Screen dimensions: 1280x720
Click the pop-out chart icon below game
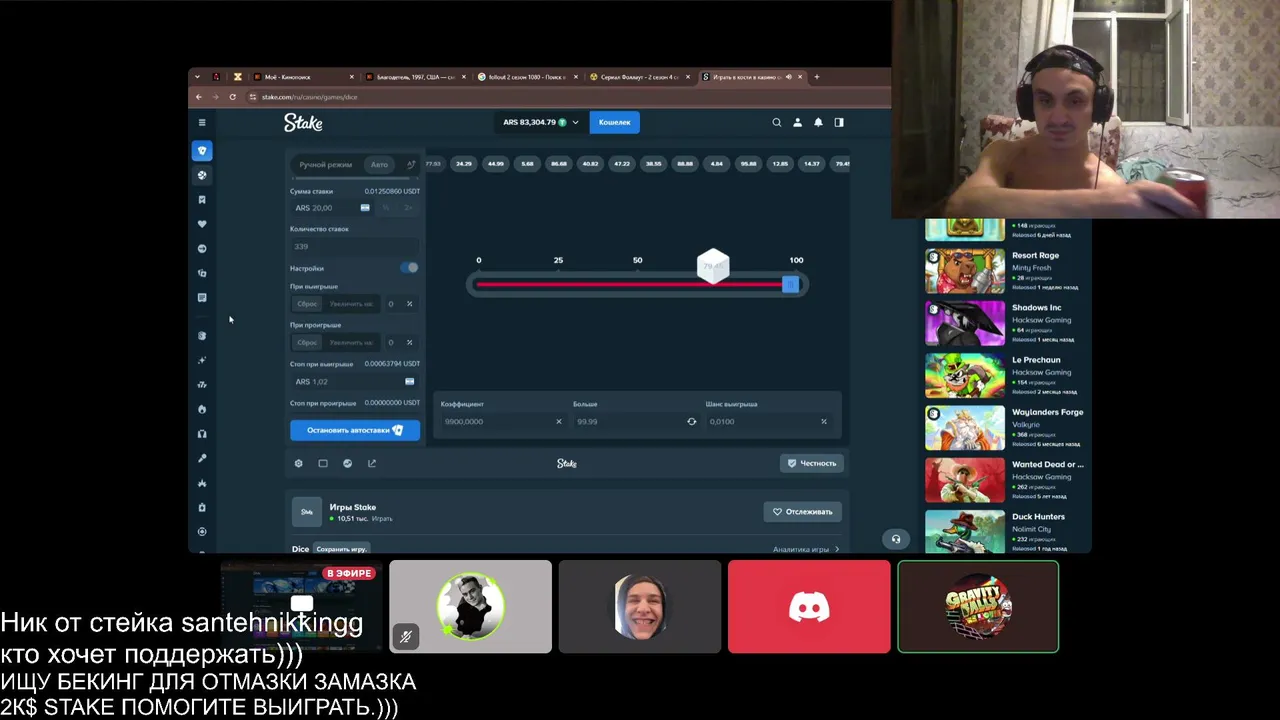click(x=372, y=463)
